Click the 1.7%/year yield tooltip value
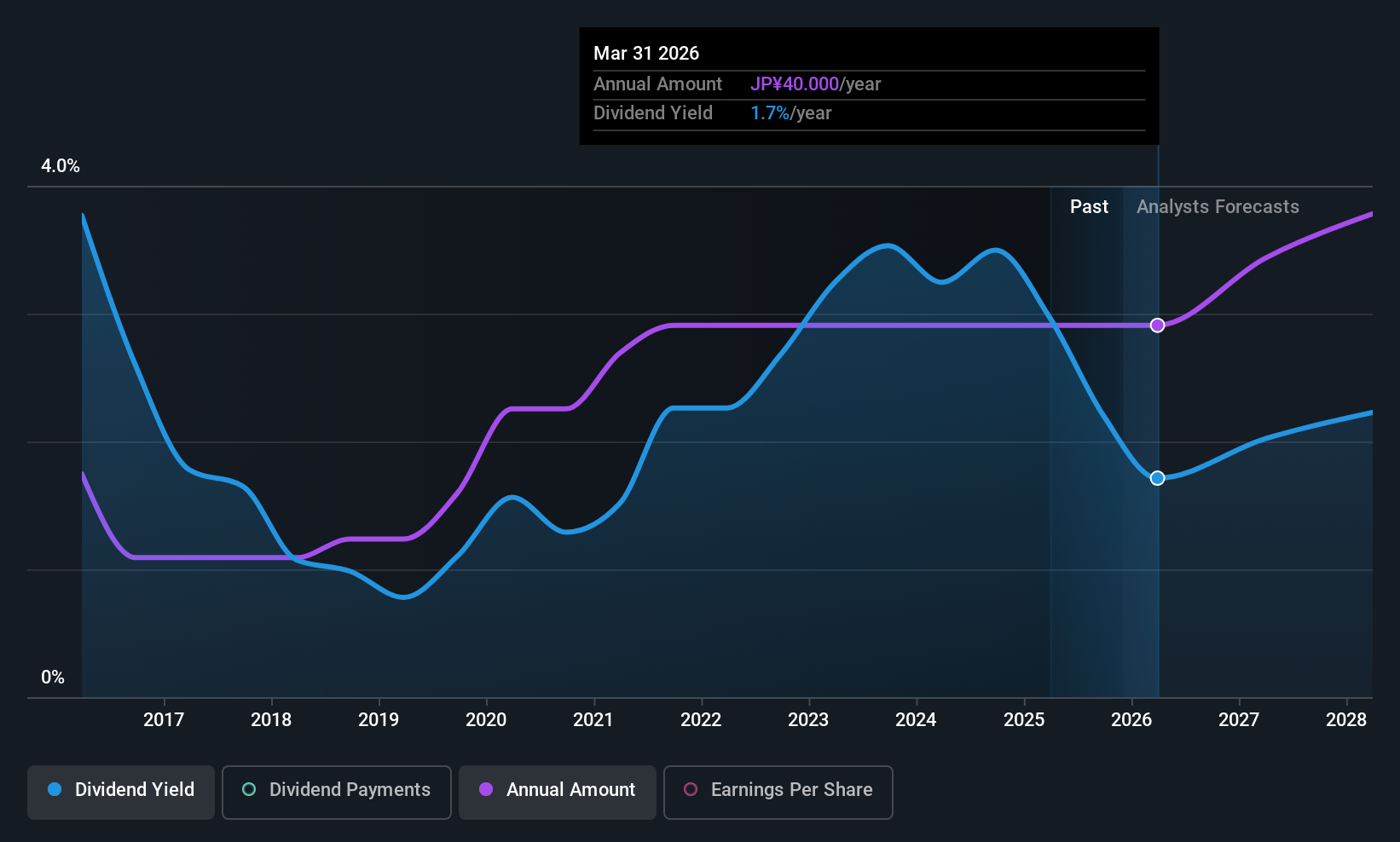The image size is (1400, 842). point(790,113)
